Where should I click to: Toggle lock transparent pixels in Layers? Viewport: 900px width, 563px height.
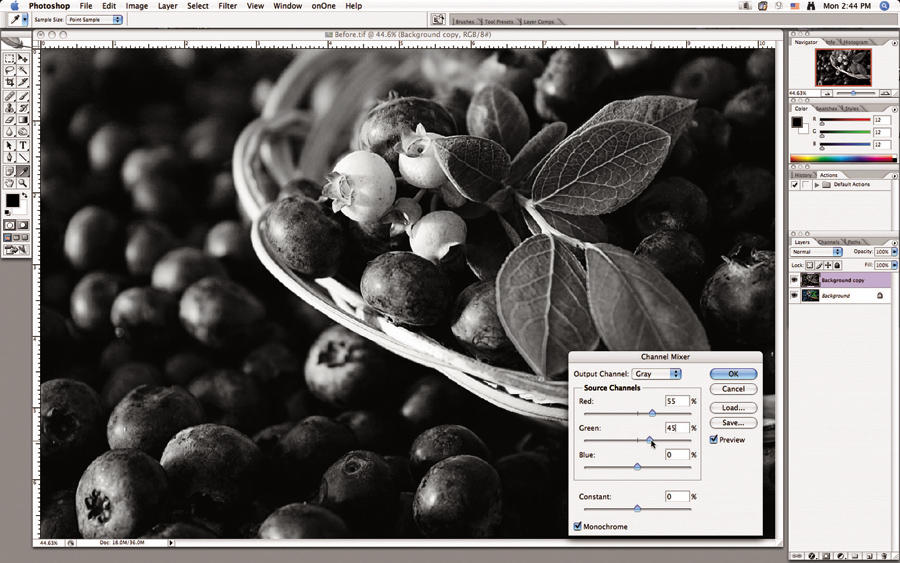tap(810, 265)
